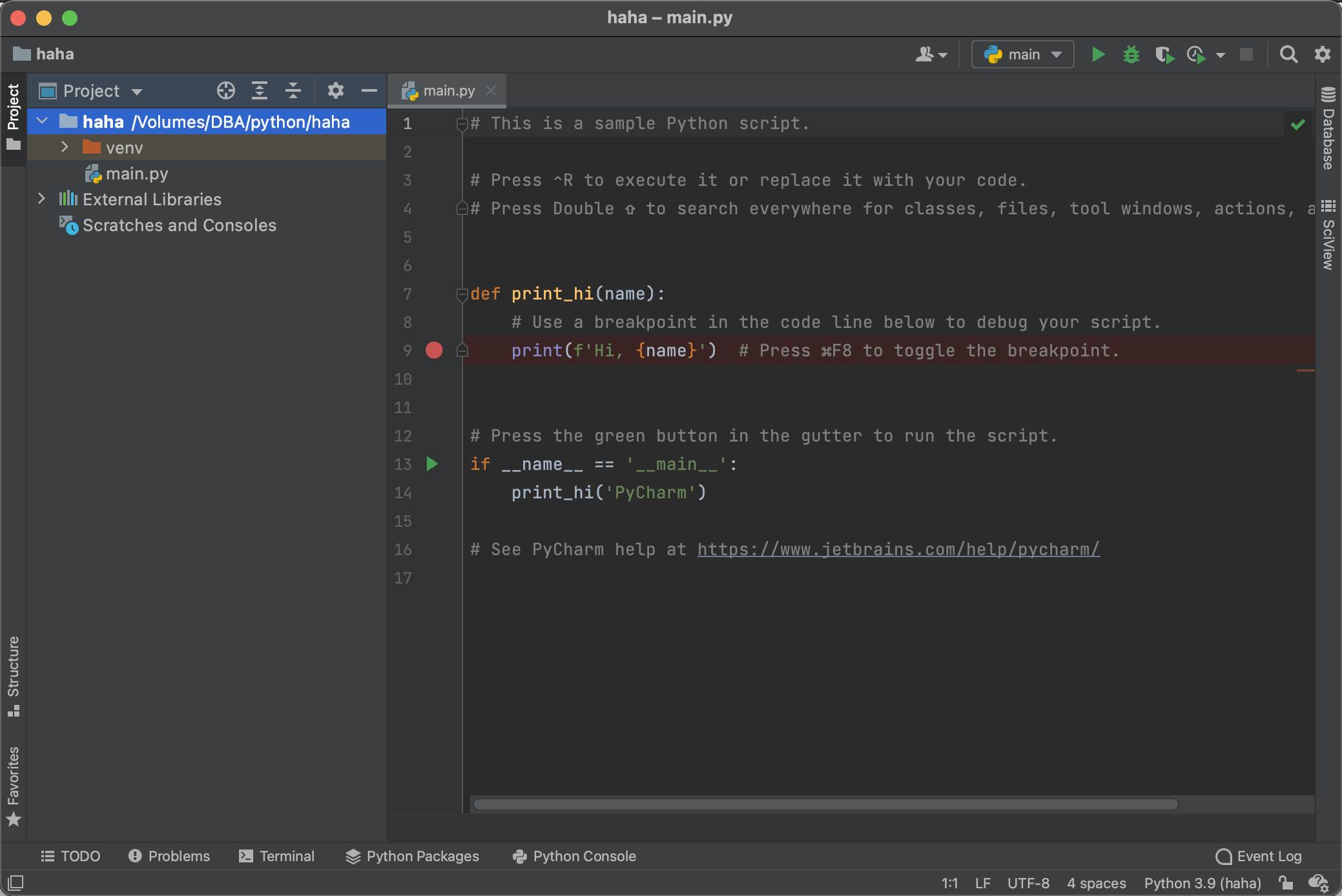Click the Debug bug icon
The image size is (1342, 896).
(1131, 54)
